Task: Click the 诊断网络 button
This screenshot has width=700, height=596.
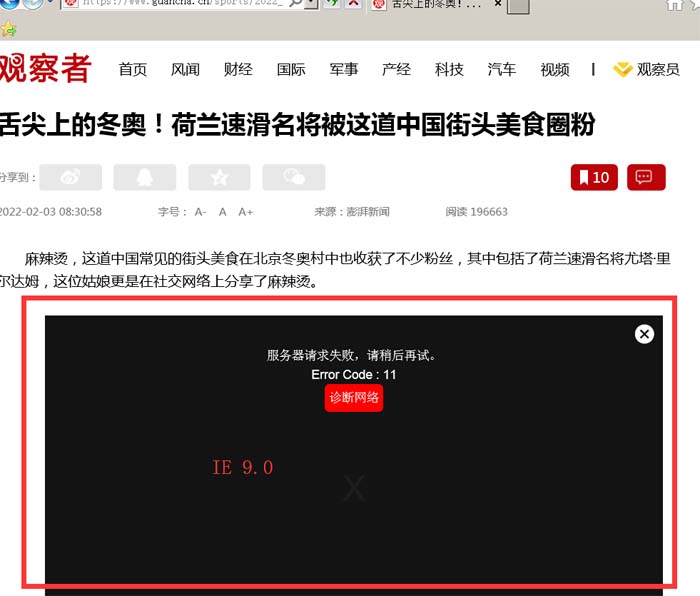Action: [x=354, y=397]
